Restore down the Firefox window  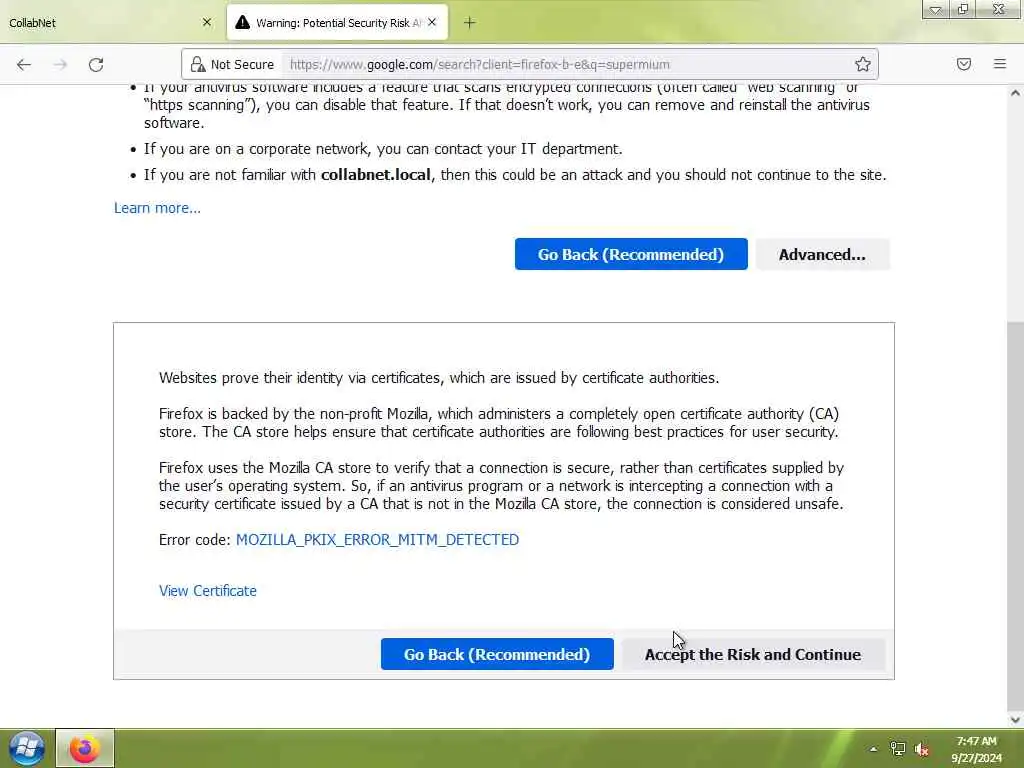pos(963,9)
